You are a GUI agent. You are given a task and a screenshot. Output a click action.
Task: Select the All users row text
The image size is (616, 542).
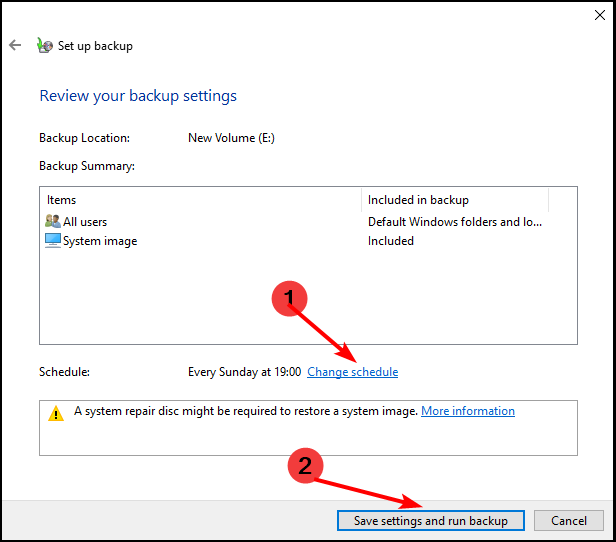pos(85,222)
